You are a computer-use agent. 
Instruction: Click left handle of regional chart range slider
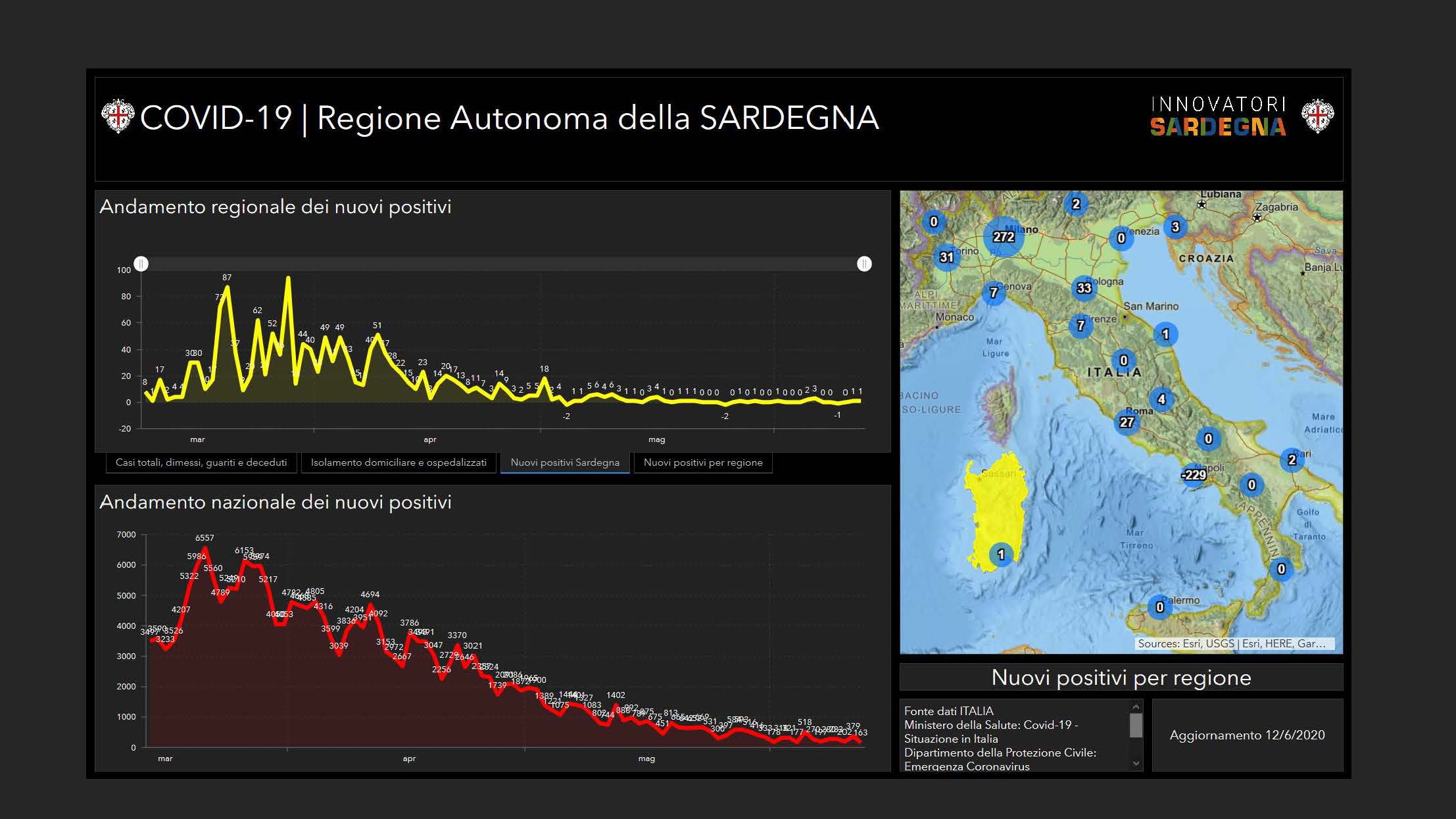(141, 264)
